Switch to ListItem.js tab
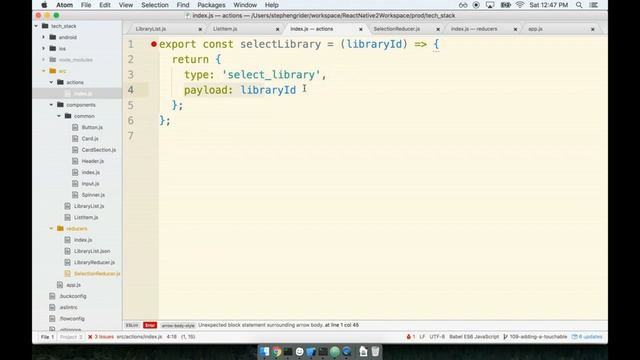 pos(225,29)
